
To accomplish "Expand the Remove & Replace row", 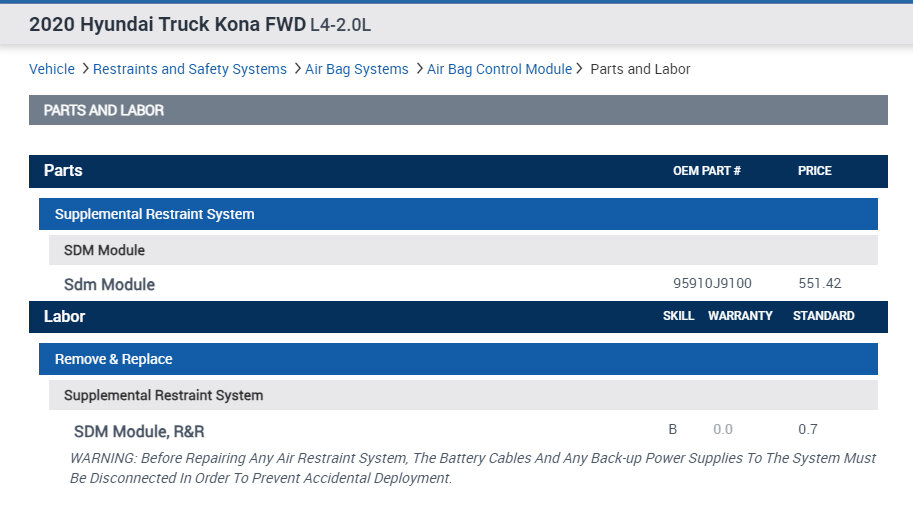I will click(x=113, y=359).
